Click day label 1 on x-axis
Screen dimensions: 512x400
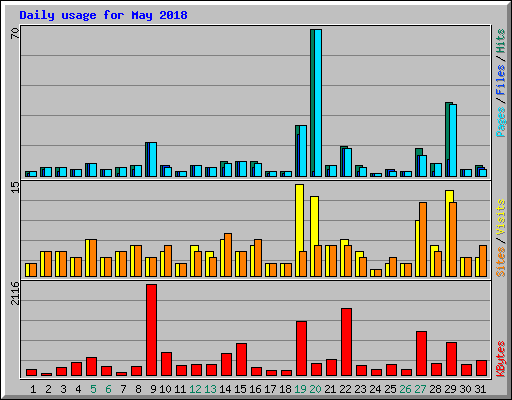tap(33, 389)
